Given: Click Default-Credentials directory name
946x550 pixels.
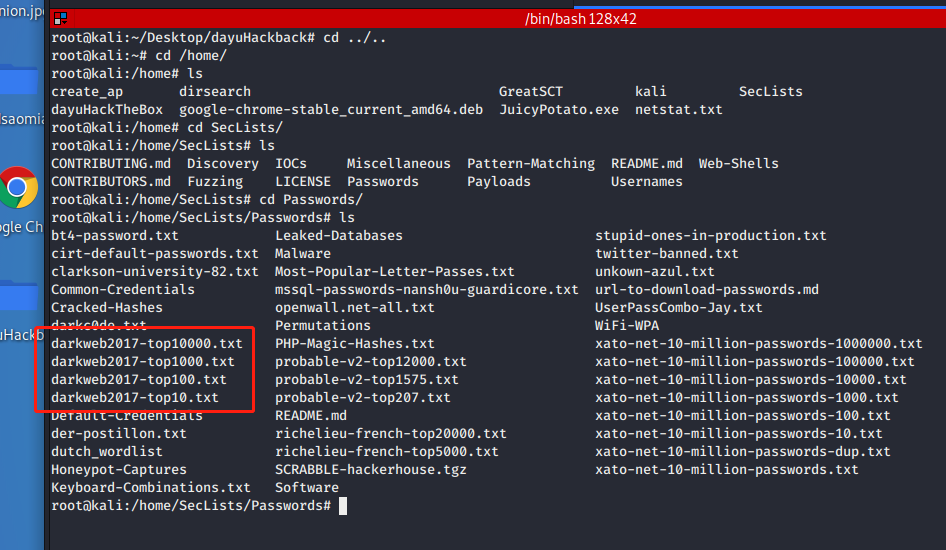Looking at the screenshot, I should [x=127, y=416].
